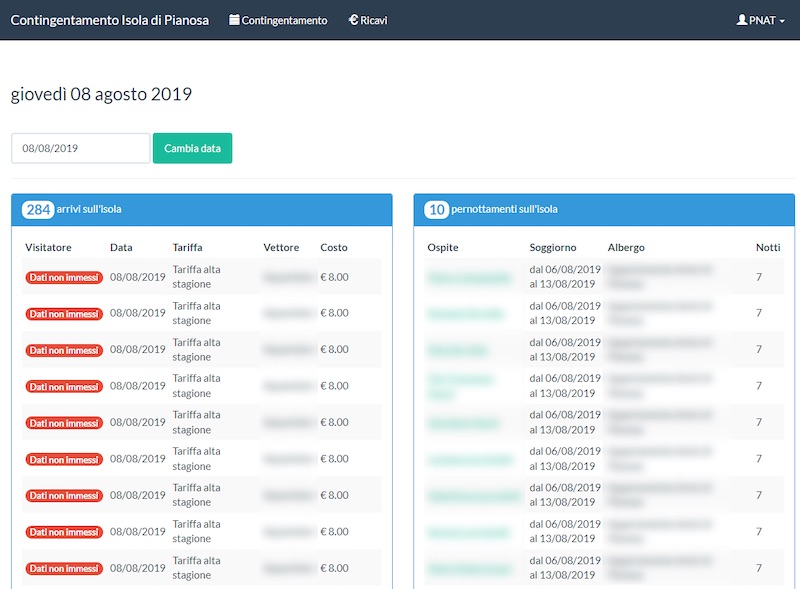Click the user icon beside PNAT
This screenshot has width=800, height=589.
741,20
